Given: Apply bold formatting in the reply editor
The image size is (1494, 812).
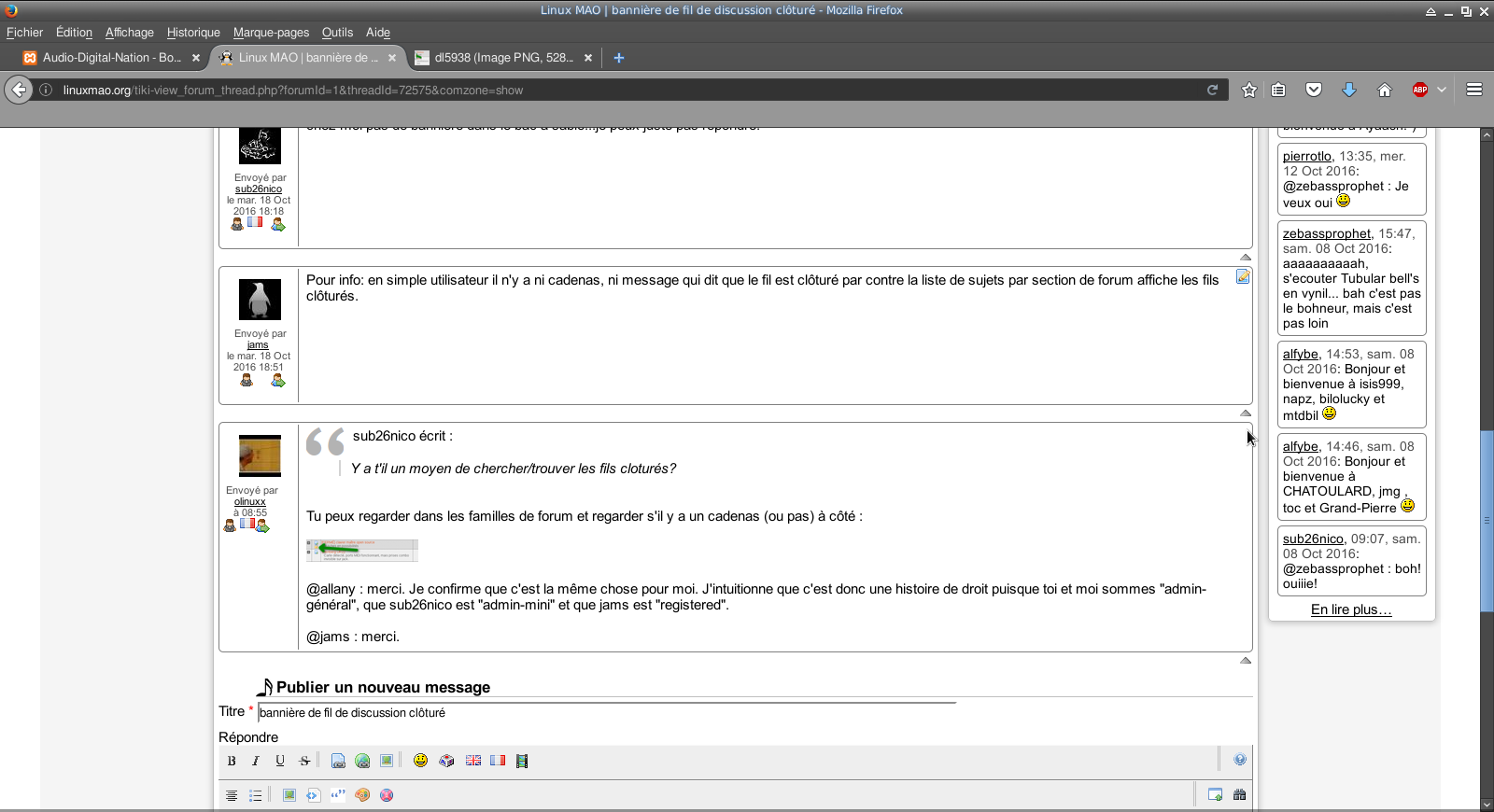Looking at the screenshot, I should pyautogui.click(x=232, y=761).
